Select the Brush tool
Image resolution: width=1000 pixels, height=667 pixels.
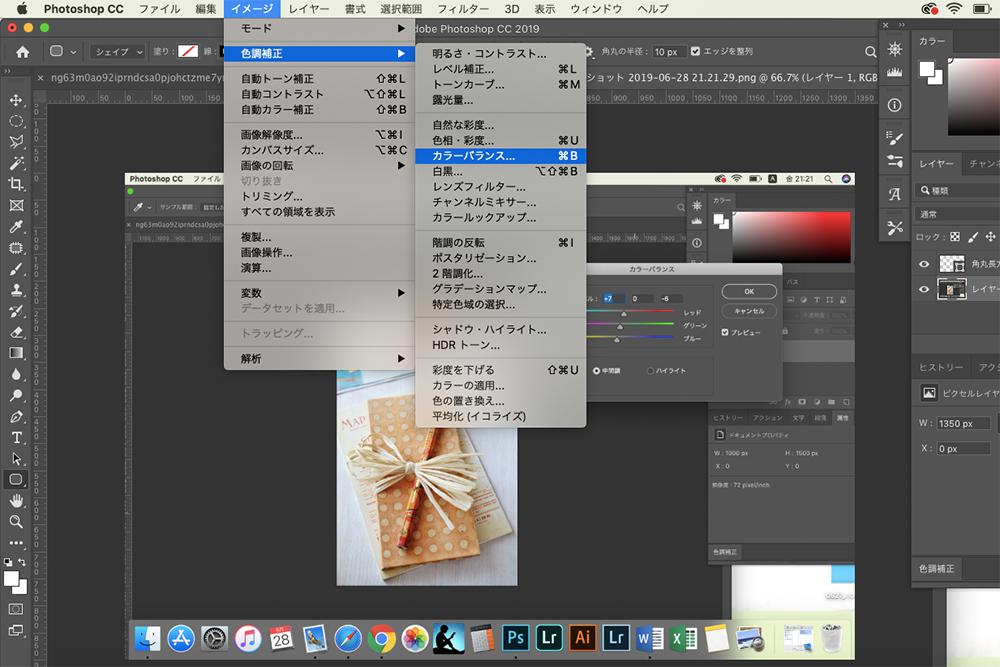click(x=16, y=268)
